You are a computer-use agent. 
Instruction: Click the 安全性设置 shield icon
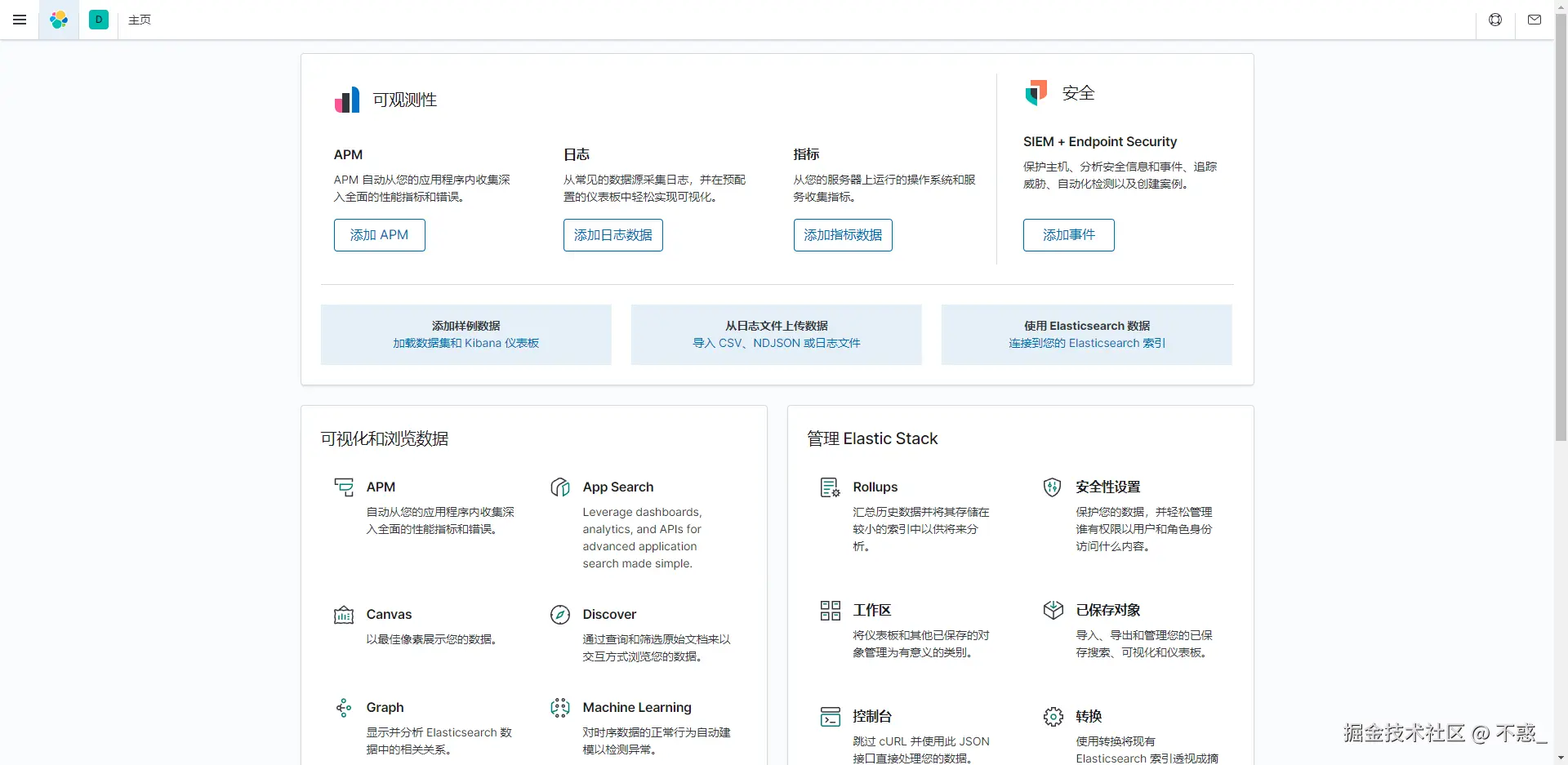point(1053,487)
